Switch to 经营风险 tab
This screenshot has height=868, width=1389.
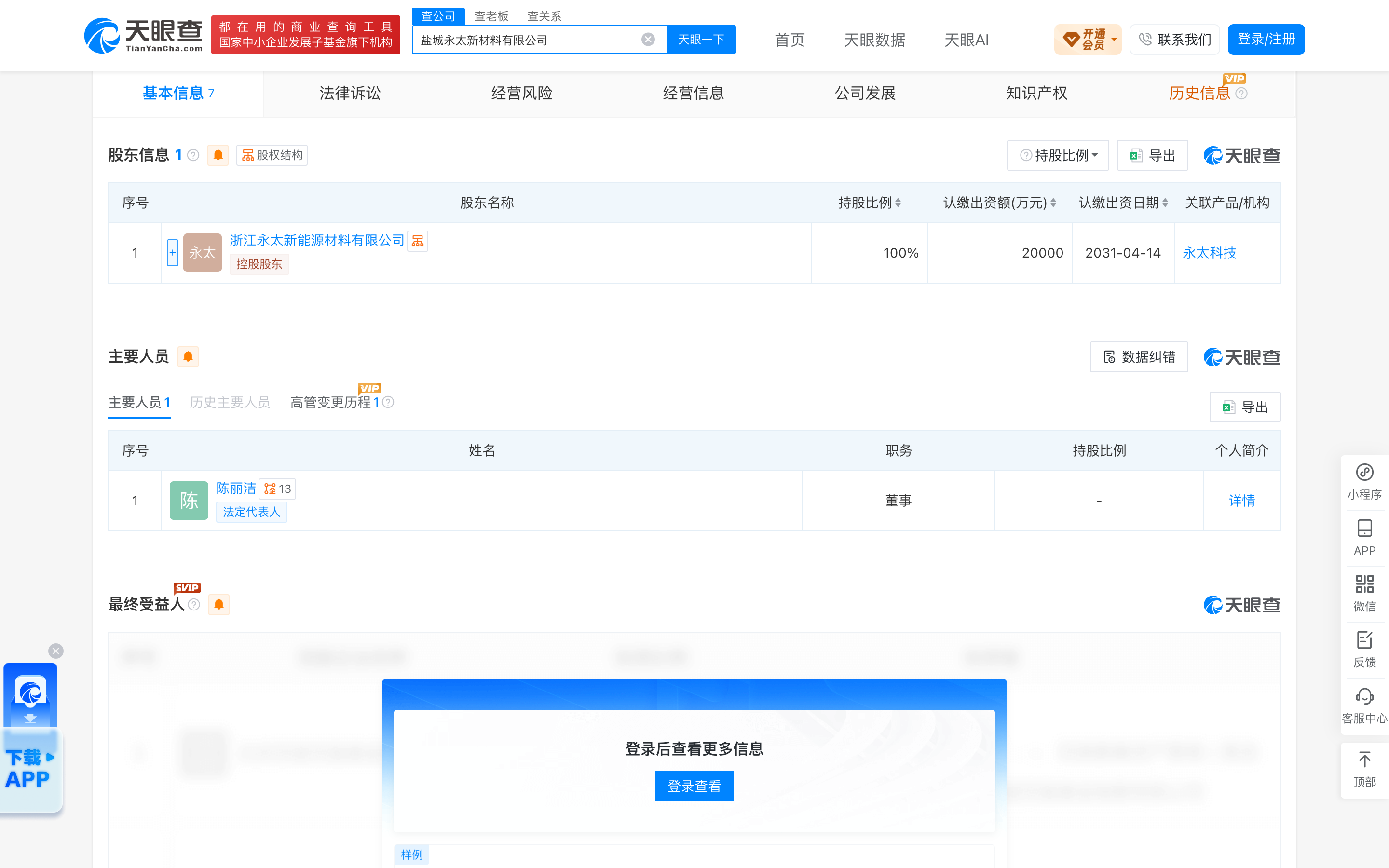click(521, 94)
